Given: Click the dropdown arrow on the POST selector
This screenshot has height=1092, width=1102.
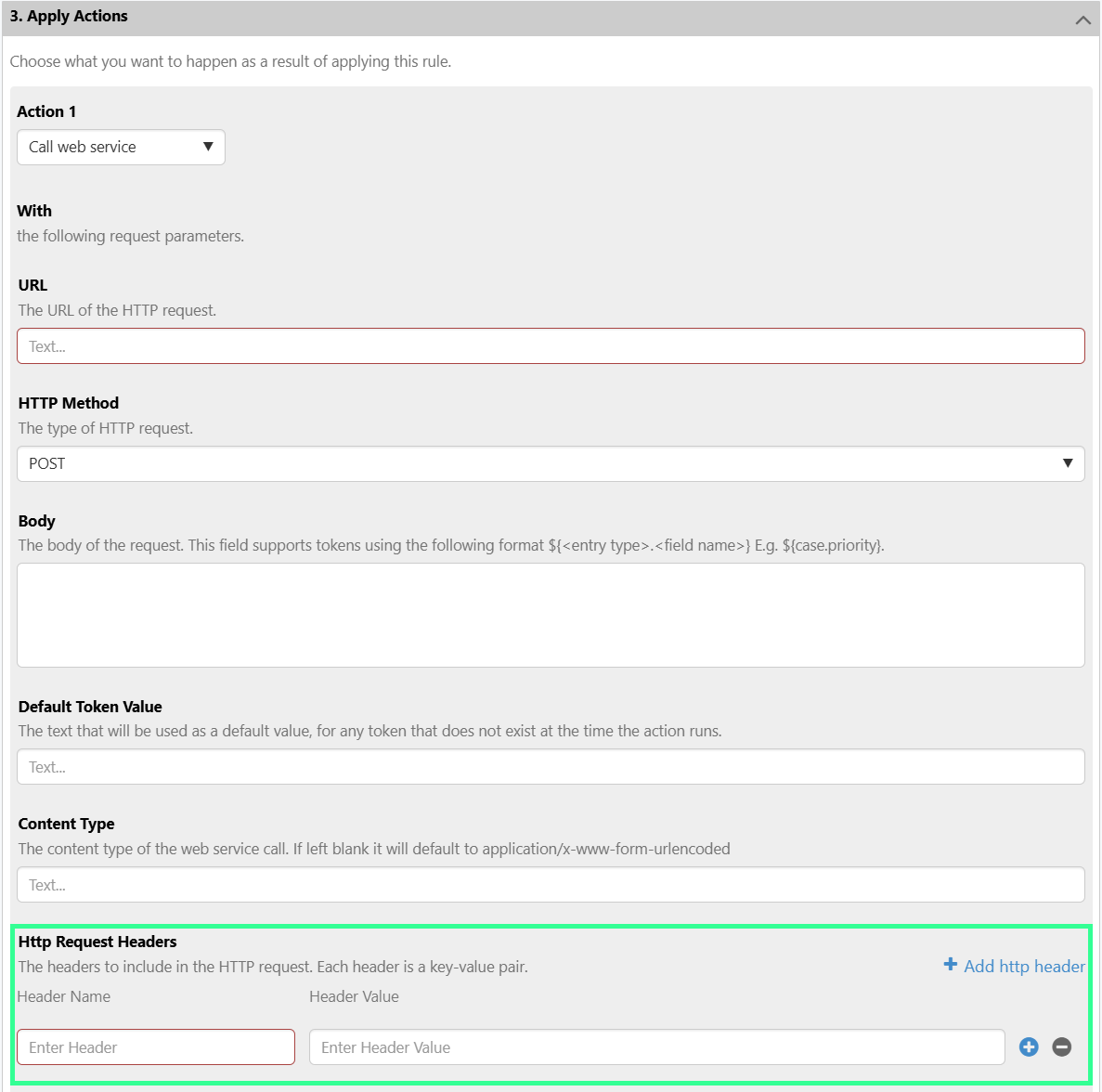Looking at the screenshot, I should tap(1067, 463).
